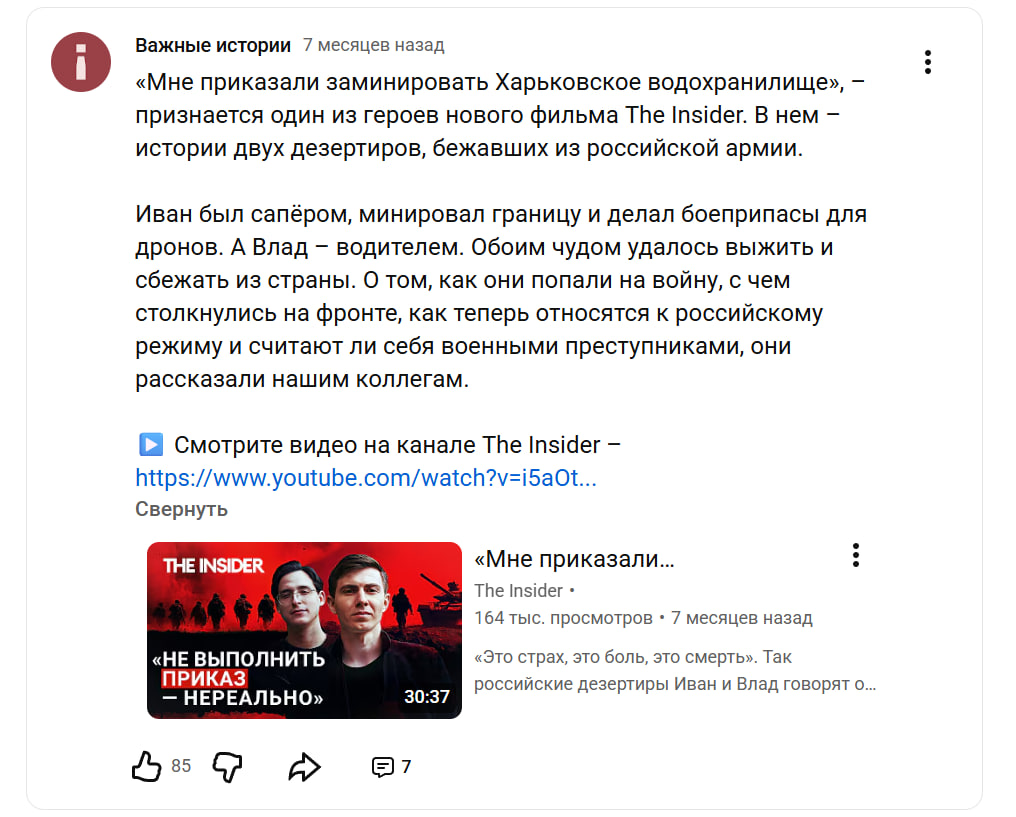Dislike the post with thumbs down icon
The height and width of the screenshot is (817, 1016).
point(227,767)
